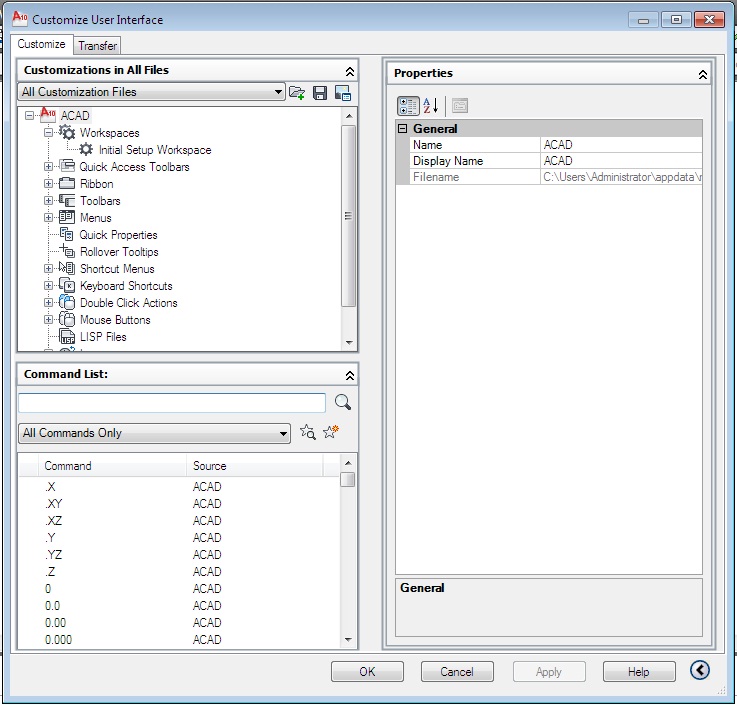Click the Workspaces gear icon
737x706 pixels.
[67, 133]
